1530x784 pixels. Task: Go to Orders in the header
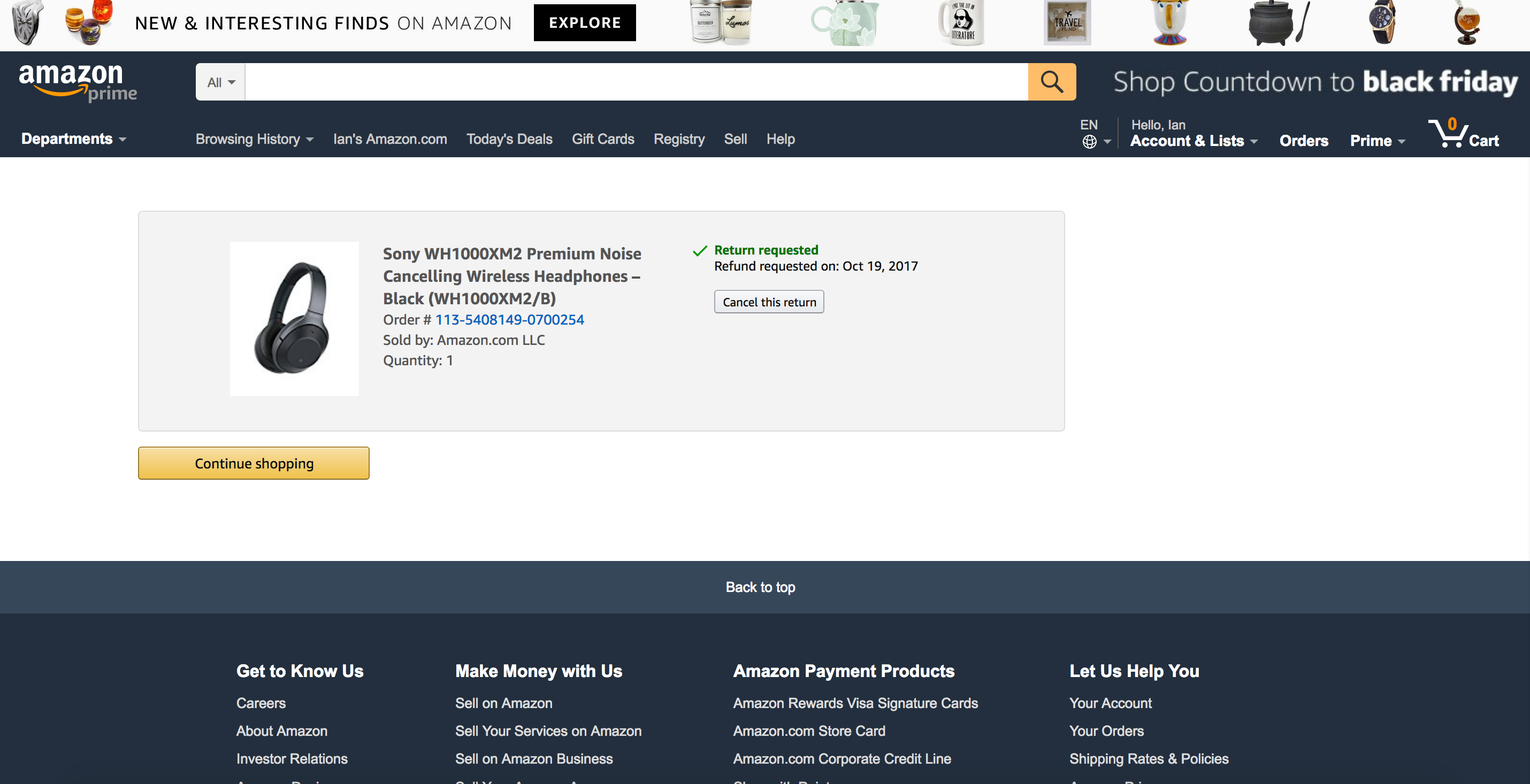tap(1304, 141)
